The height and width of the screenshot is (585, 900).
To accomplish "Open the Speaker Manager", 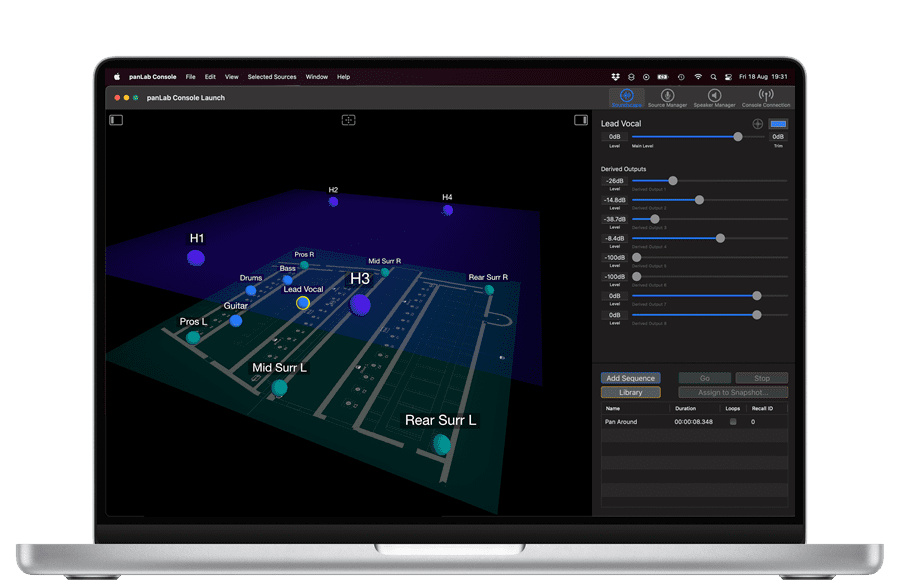I will (x=714, y=98).
